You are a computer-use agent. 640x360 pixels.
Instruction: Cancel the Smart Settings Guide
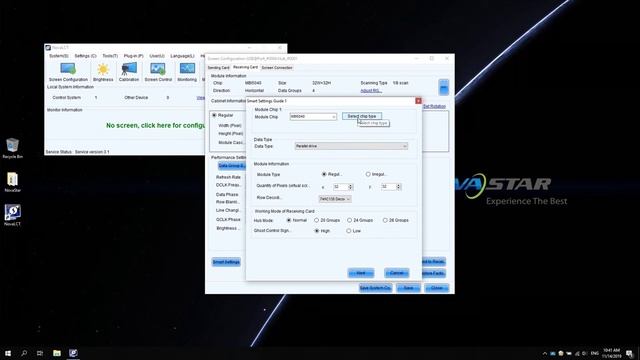point(396,273)
